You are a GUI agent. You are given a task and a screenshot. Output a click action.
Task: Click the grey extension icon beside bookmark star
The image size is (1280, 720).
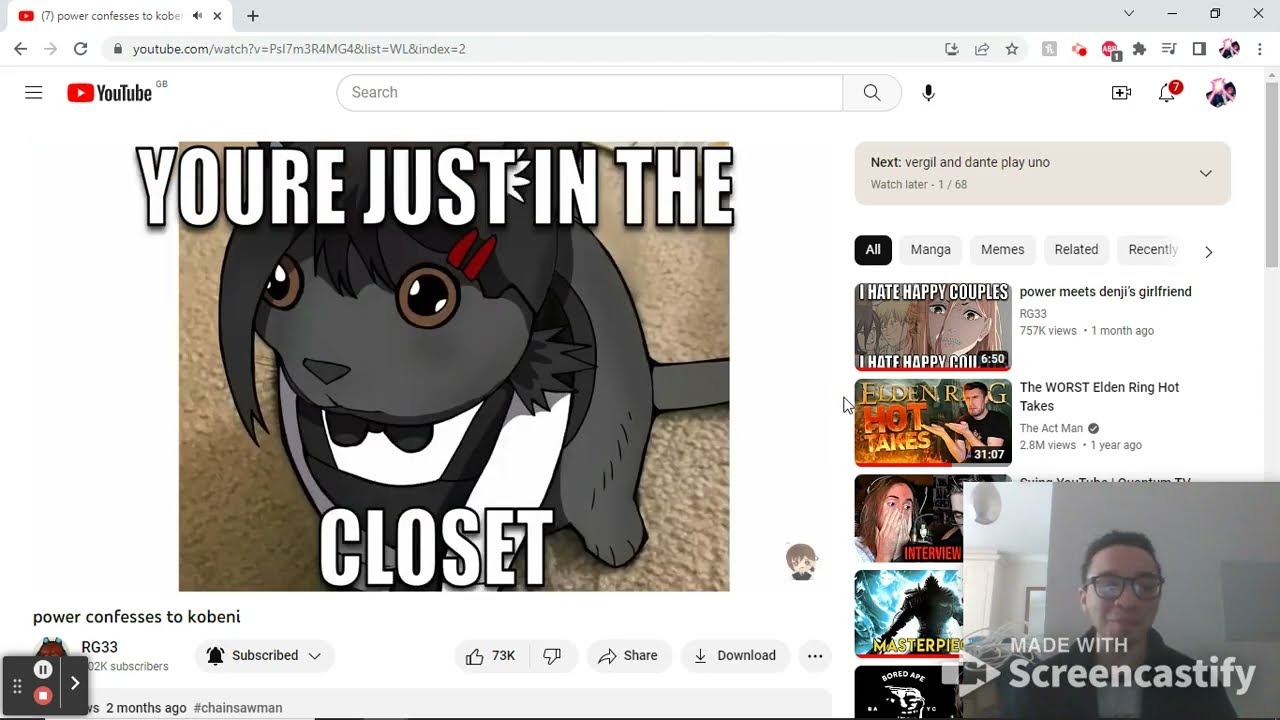(1048, 49)
